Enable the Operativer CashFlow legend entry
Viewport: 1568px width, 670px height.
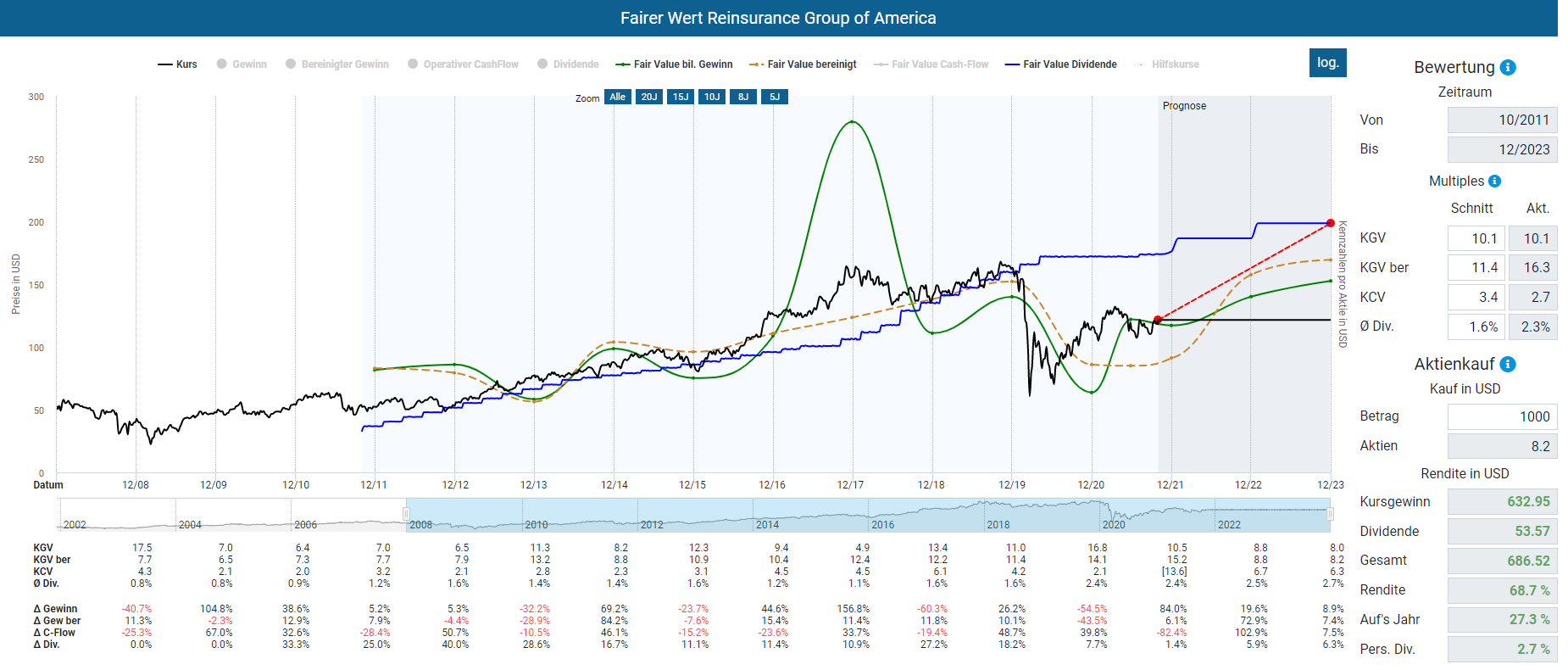[463, 64]
